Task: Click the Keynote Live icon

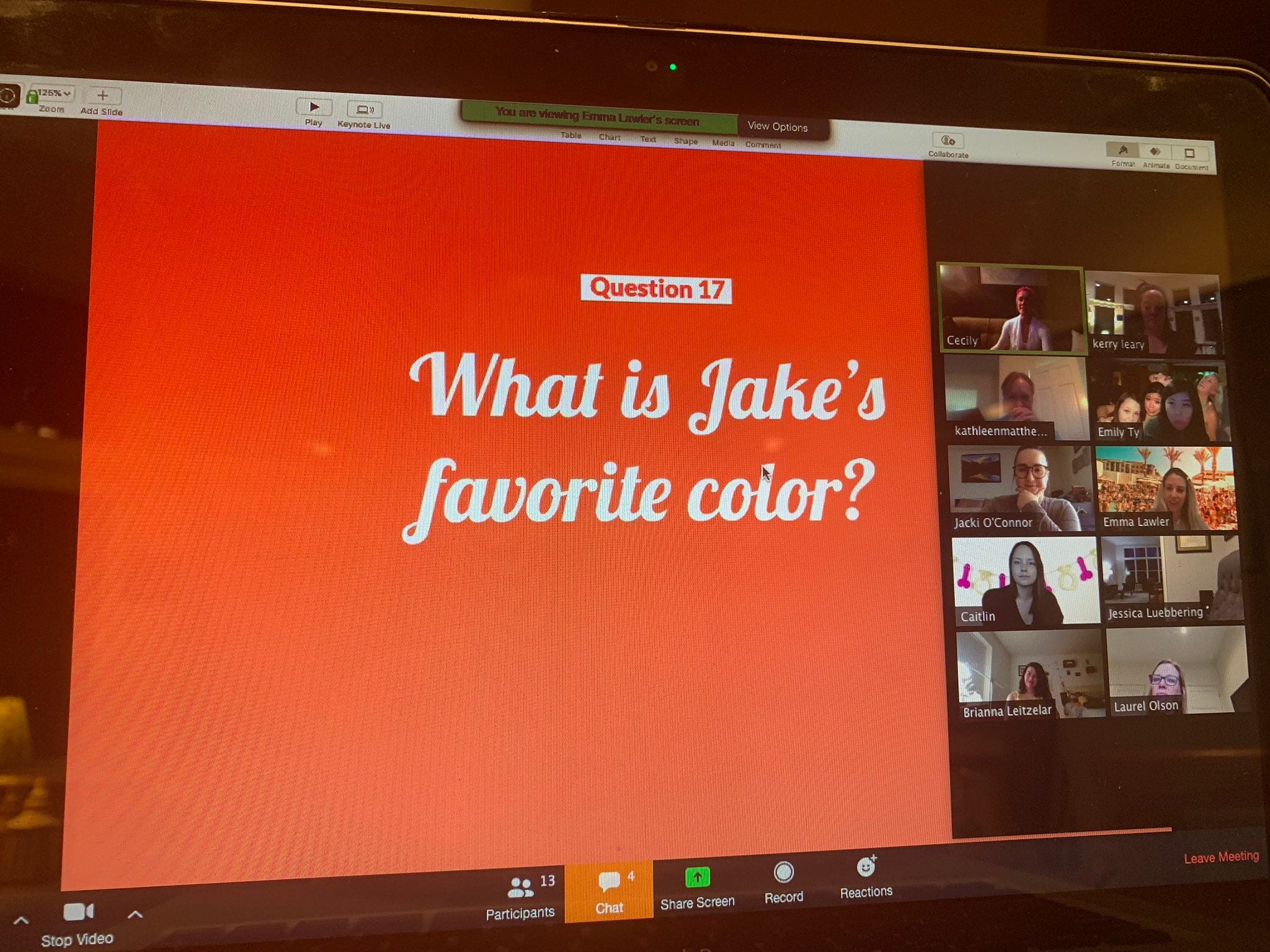Action: tap(364, 110)
